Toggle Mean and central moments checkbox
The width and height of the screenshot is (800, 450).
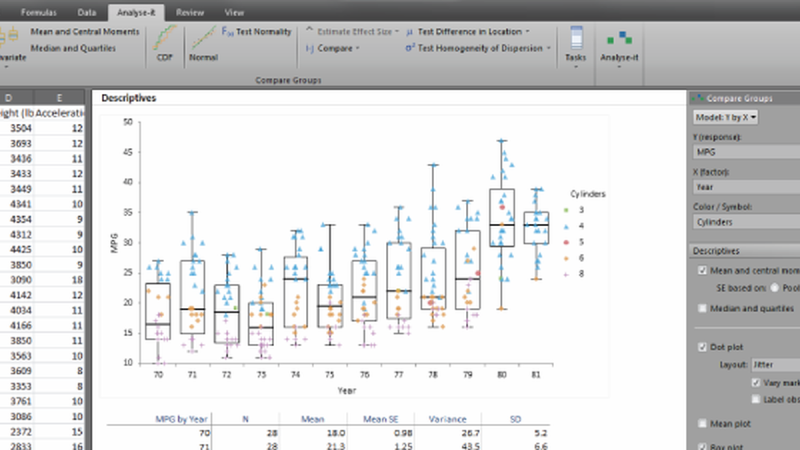pyautogui.click(x=703, y=270)
